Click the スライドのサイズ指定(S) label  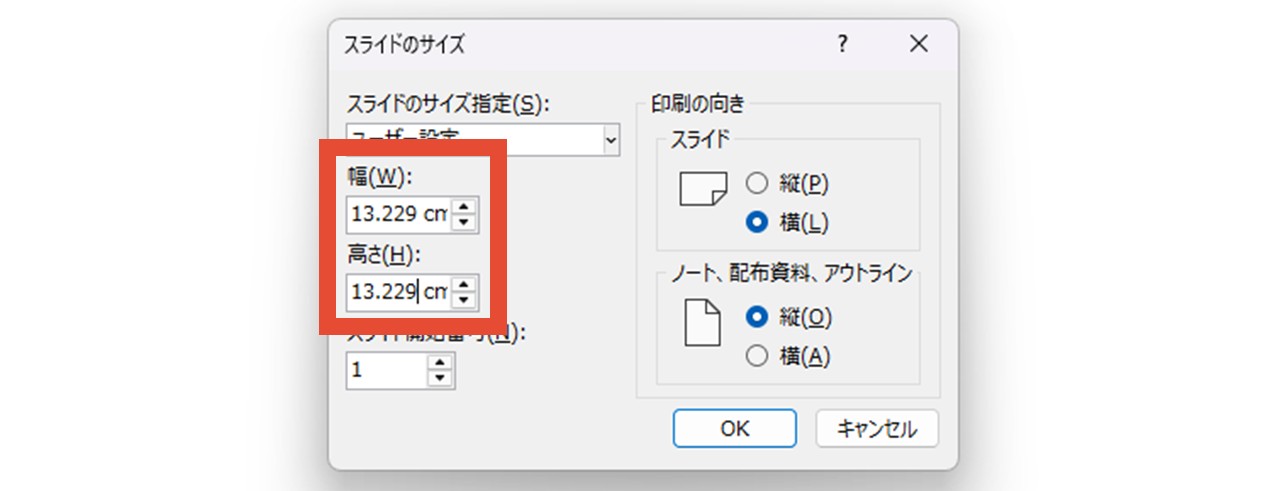pyautogui.click(x=448, y=104)
